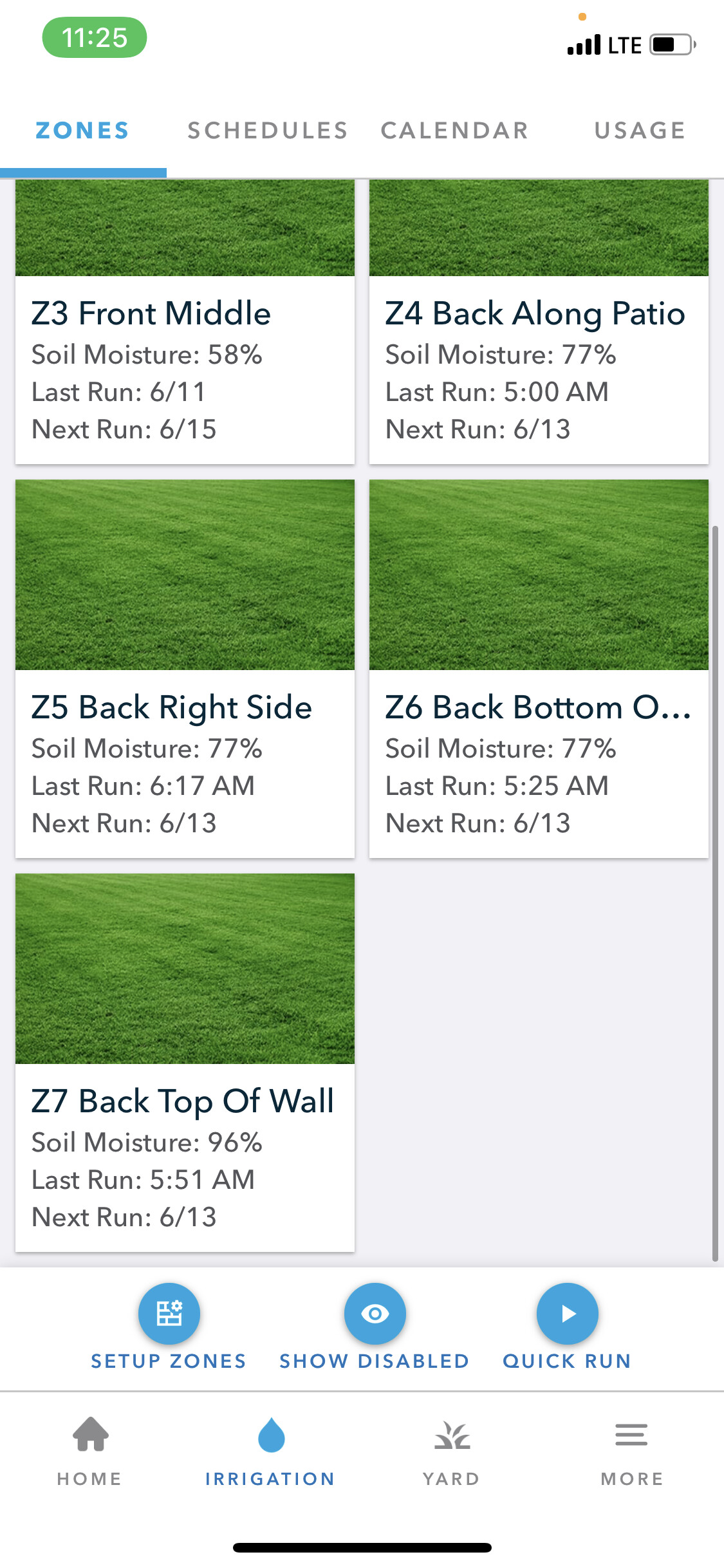This screenshot has height=1568, width=724.
Task: Go to Home via house icon
Action: click(x=91, y=1435)
